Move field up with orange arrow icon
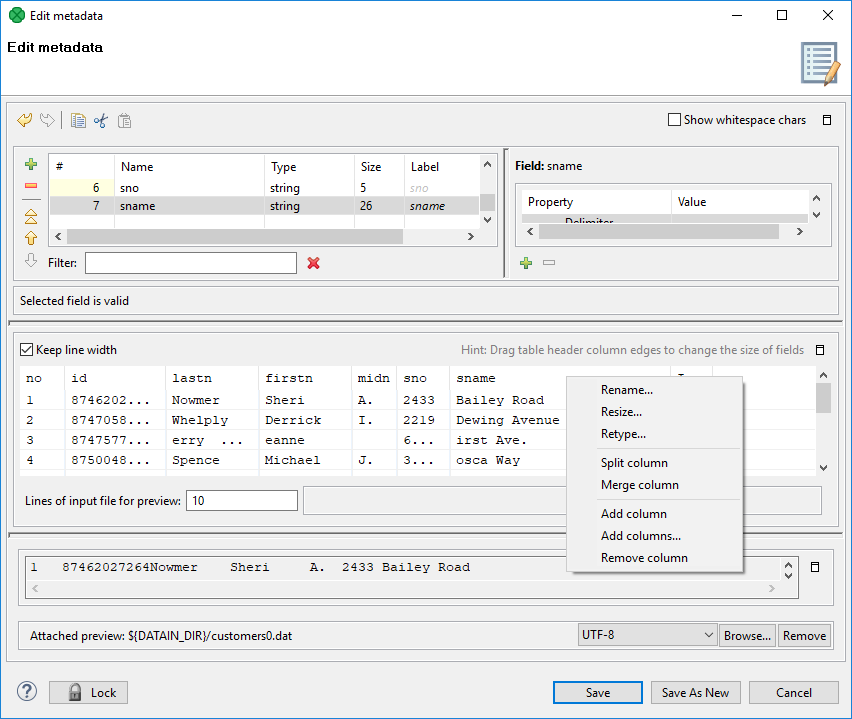Image resolution: width=852 pixels, height=719 pixels. coord(31,238)
